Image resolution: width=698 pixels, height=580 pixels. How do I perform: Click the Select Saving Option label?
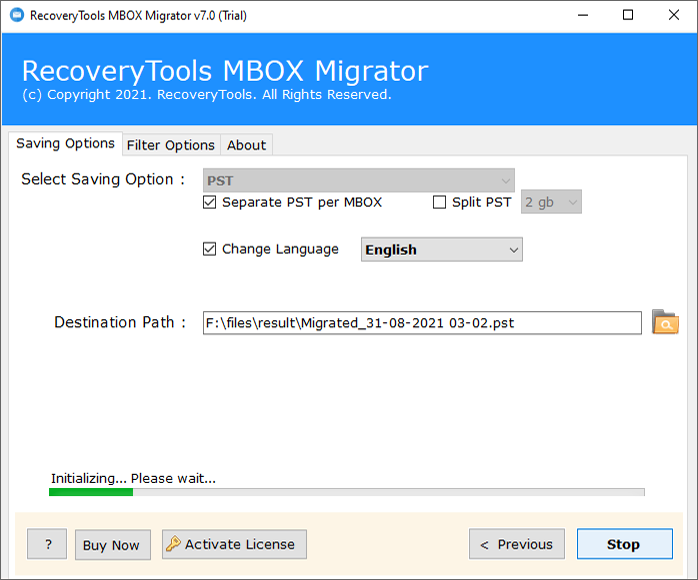click(x=103, y=179)
